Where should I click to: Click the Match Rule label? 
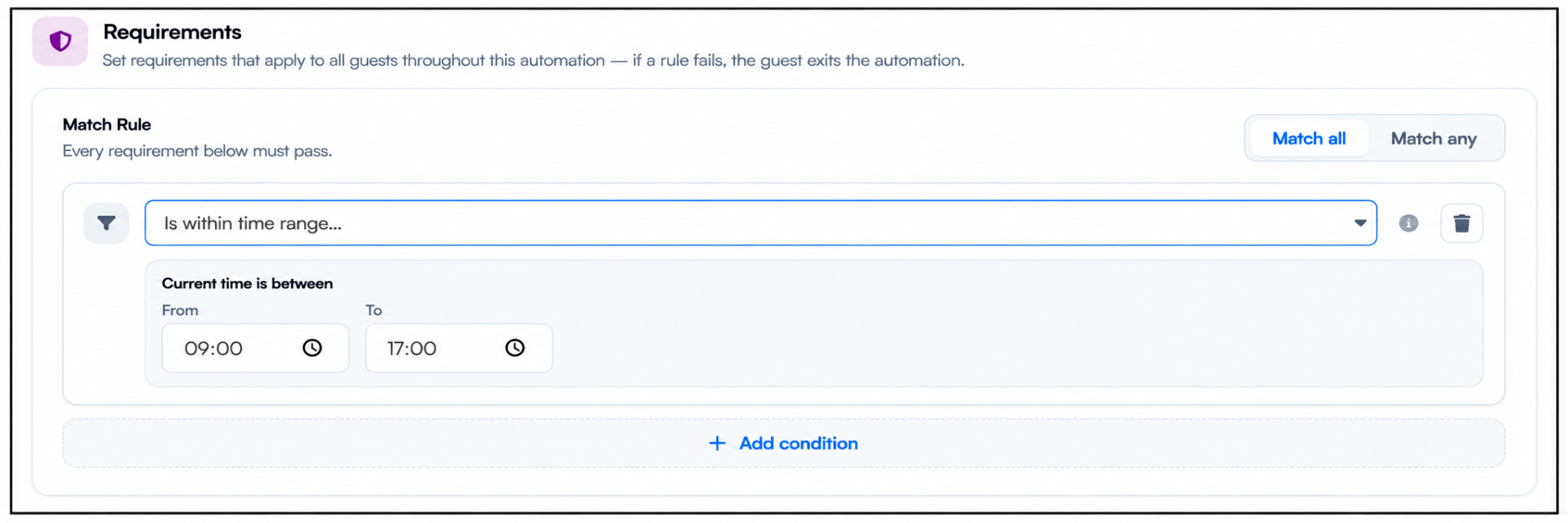[x=107, y=124]
